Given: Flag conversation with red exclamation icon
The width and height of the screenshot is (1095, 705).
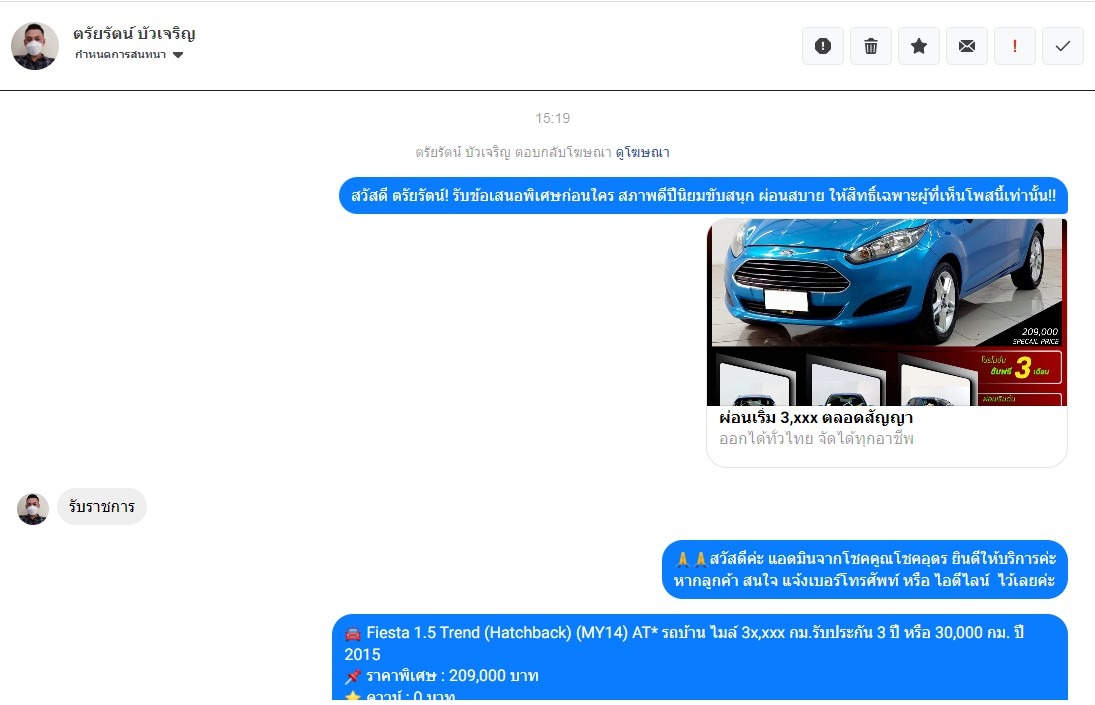Looking at the screenshot, I should (1015, 46).
